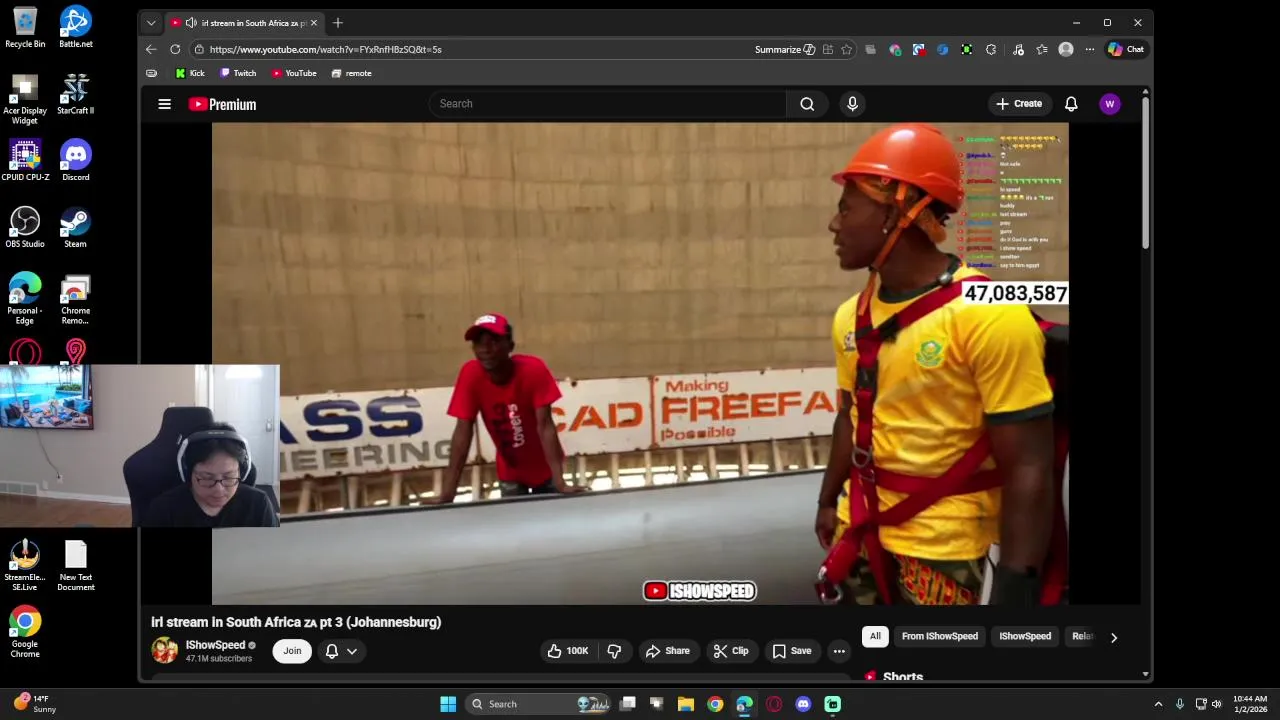Image resolution: width=1280 pixels, height=720 pixels.
Task: Open IShowSpeed channel name link
Action: point(215,645)
